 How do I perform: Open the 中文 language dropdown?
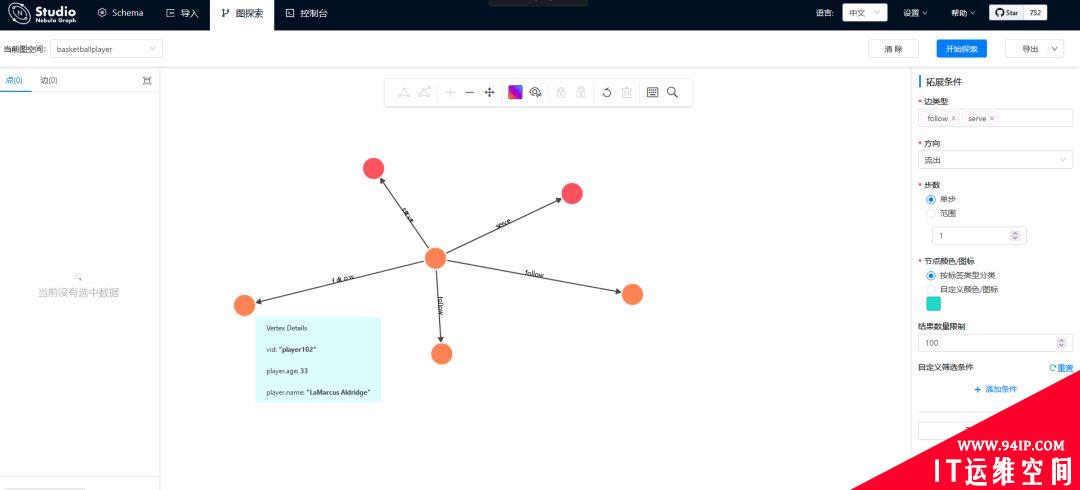pos(864,12)
